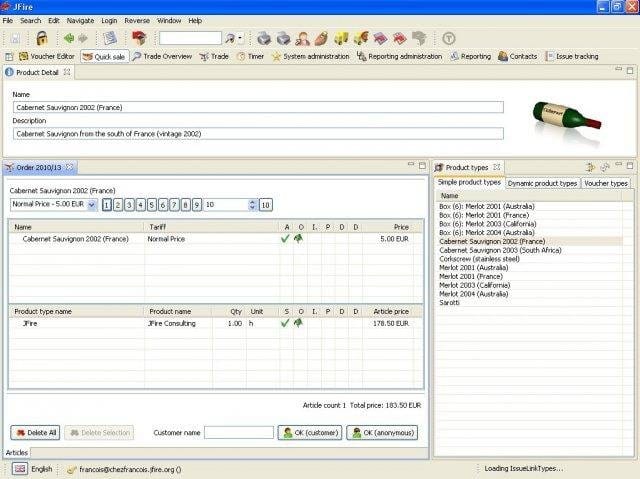640x479 pixels.
Task: Switch to the Quick sale perspective
Action: [104, 56]
